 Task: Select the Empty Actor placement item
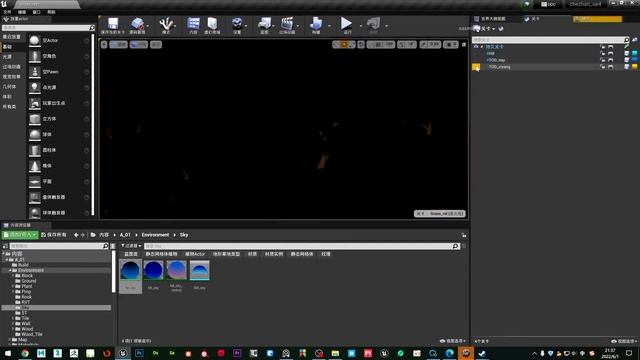59,40
